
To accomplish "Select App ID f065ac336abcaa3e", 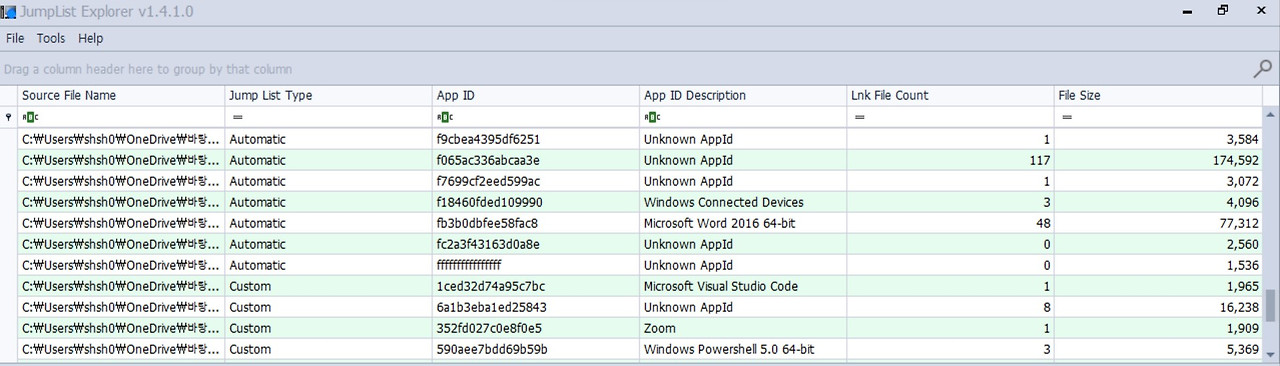I will 488,160.
